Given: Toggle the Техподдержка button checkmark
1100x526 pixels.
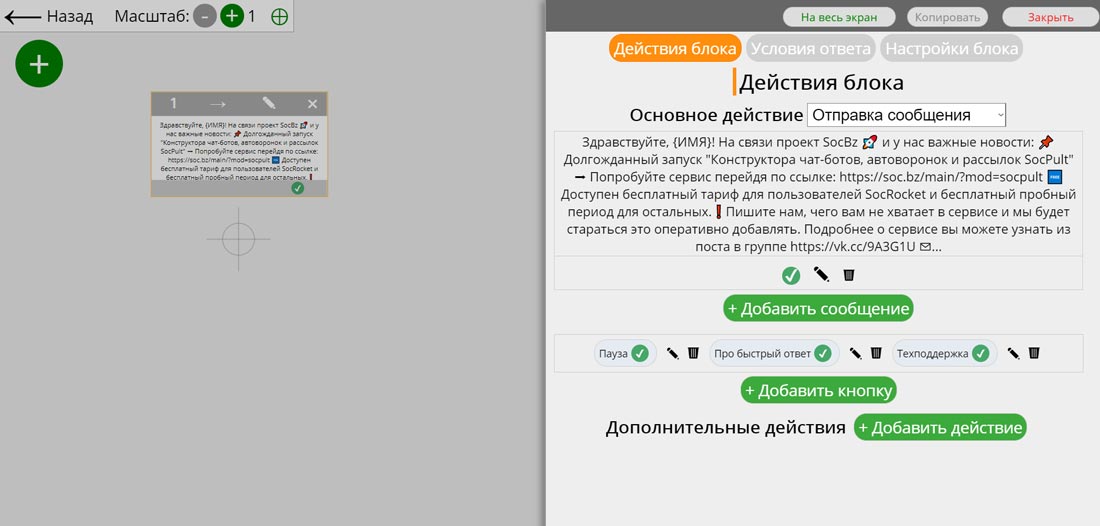Looking at the screenshot, I should 980,353.
